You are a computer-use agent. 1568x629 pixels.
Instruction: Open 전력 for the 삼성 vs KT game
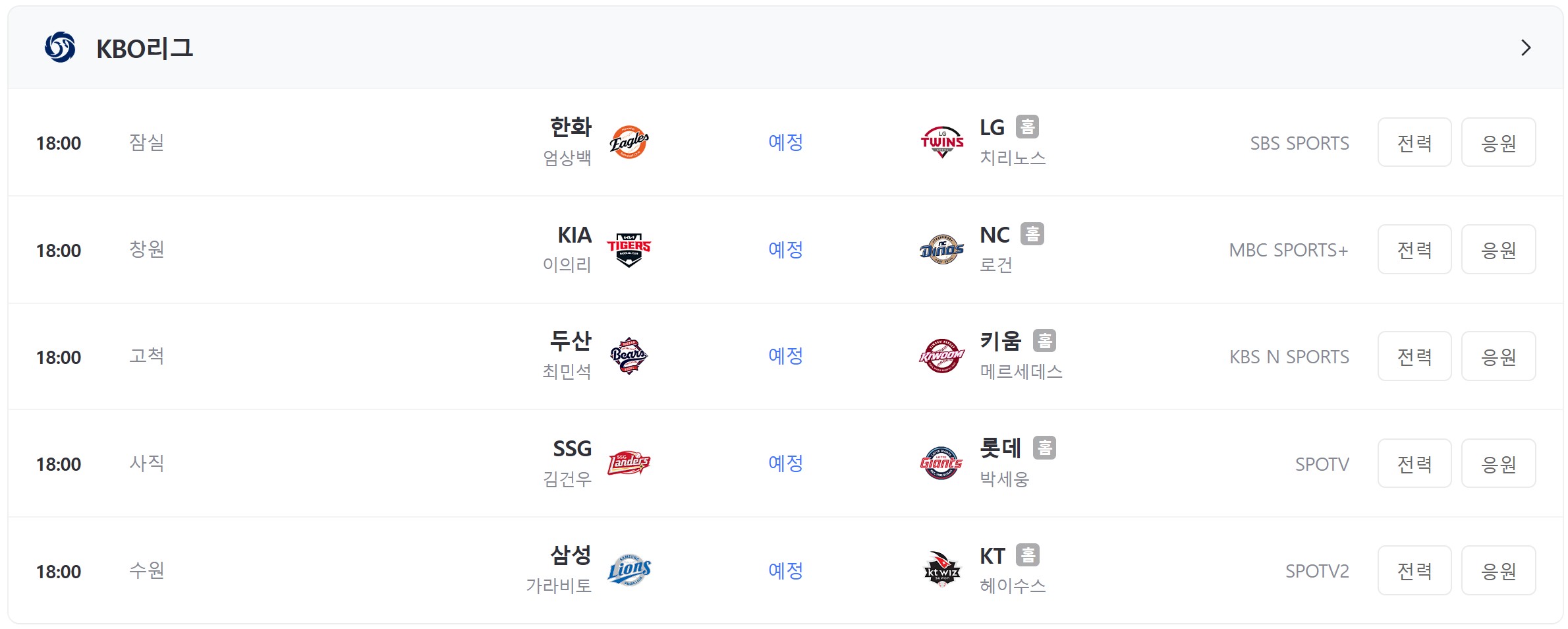1414,570
